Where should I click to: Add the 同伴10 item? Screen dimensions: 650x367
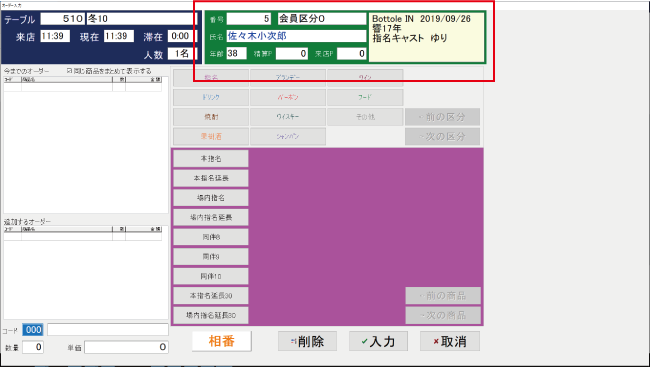coord(211,276)
